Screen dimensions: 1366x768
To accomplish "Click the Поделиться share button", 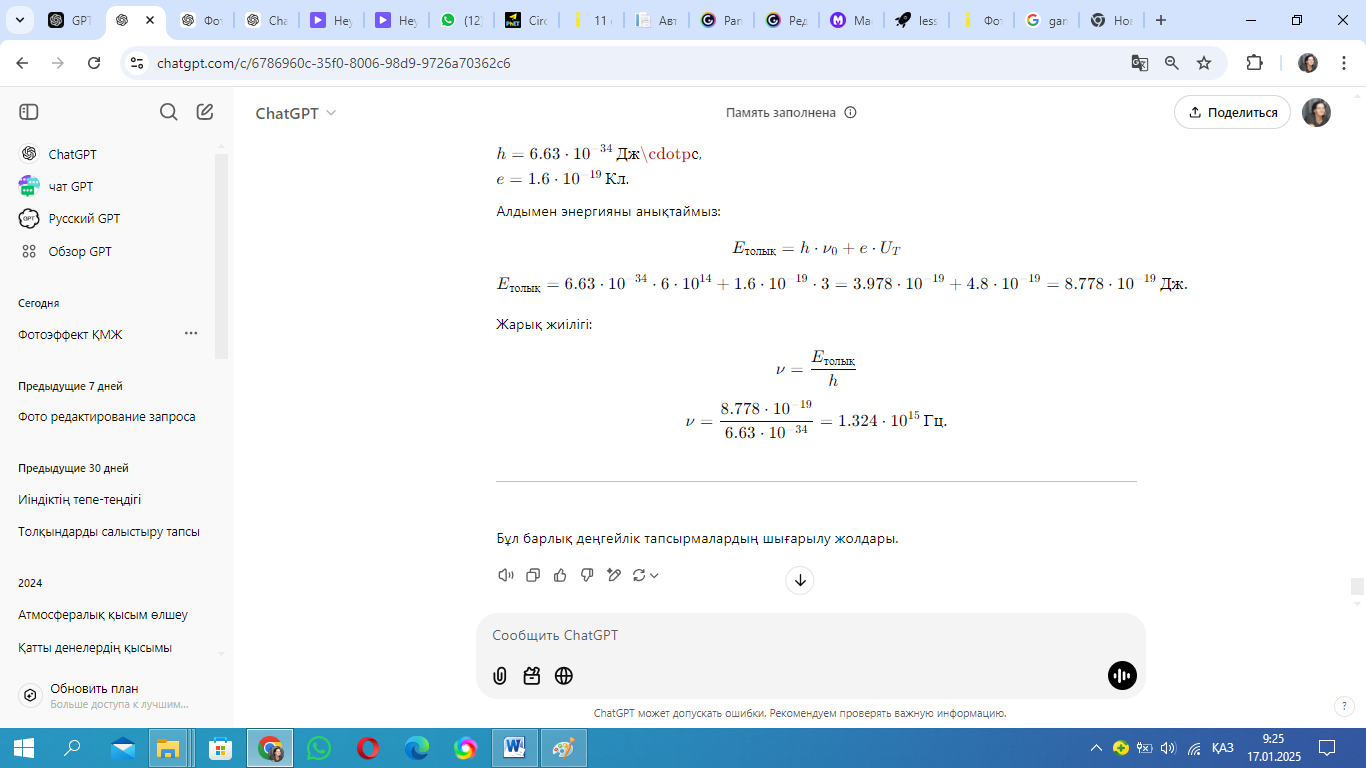I will tap(1232, 112).
